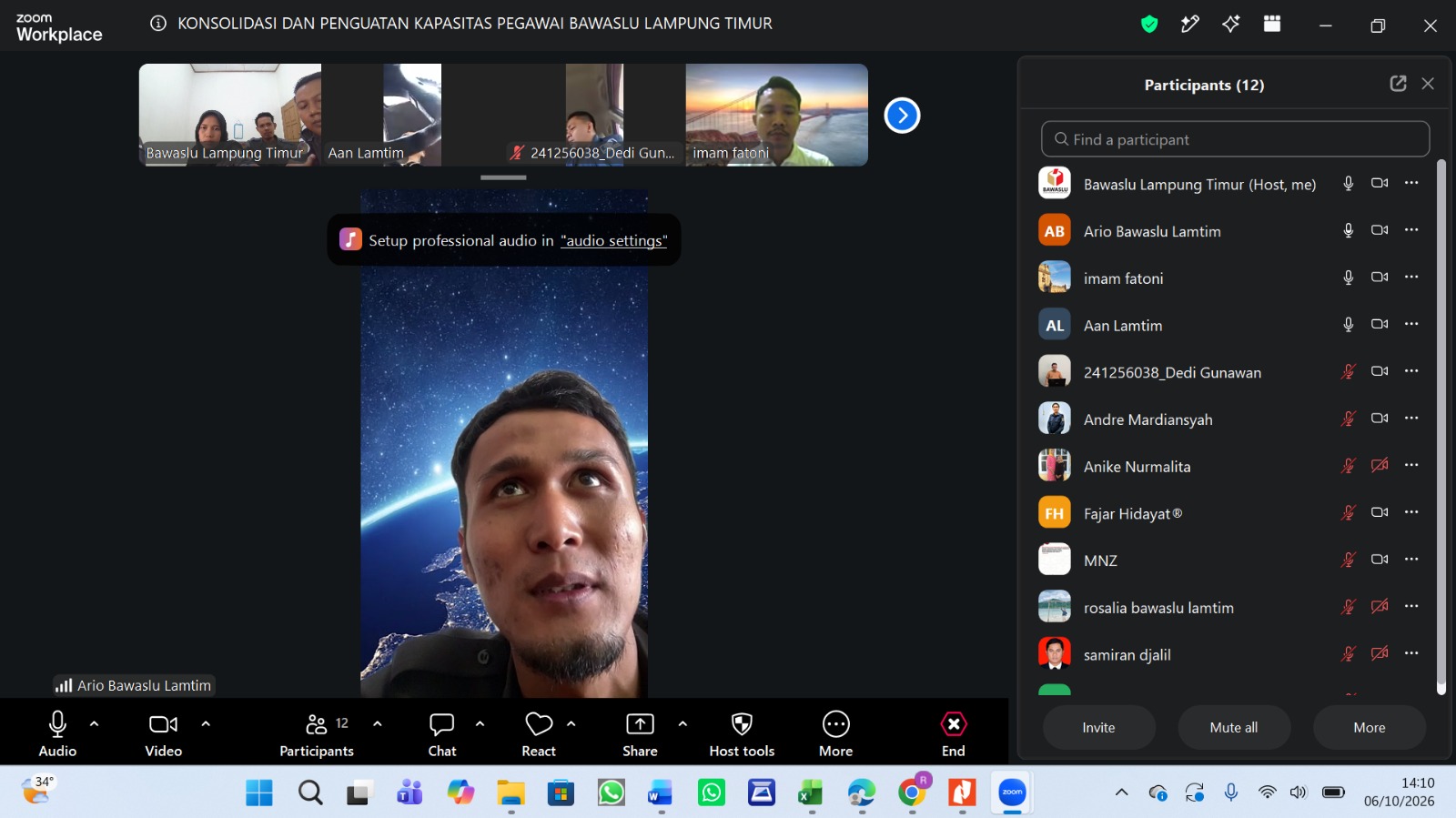The width and height of the screenshot is (1456, 818).
Task: Expand the Share options caret
Action: click(x=682, y=724)
